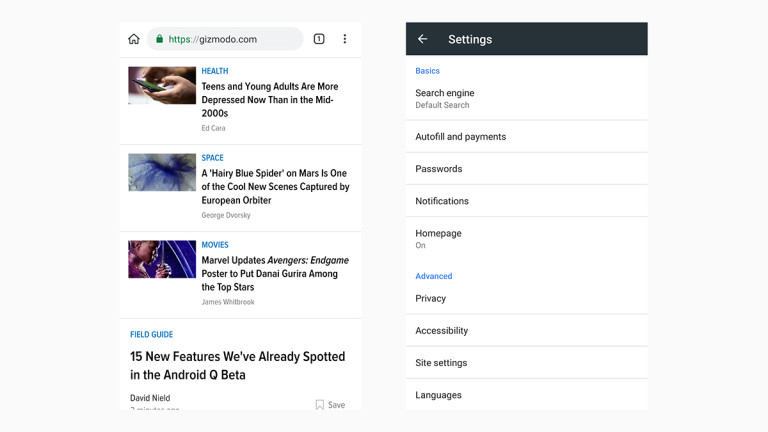Click author name James Whitbrook
Screen dimensions: 768x432
[228, 302]
